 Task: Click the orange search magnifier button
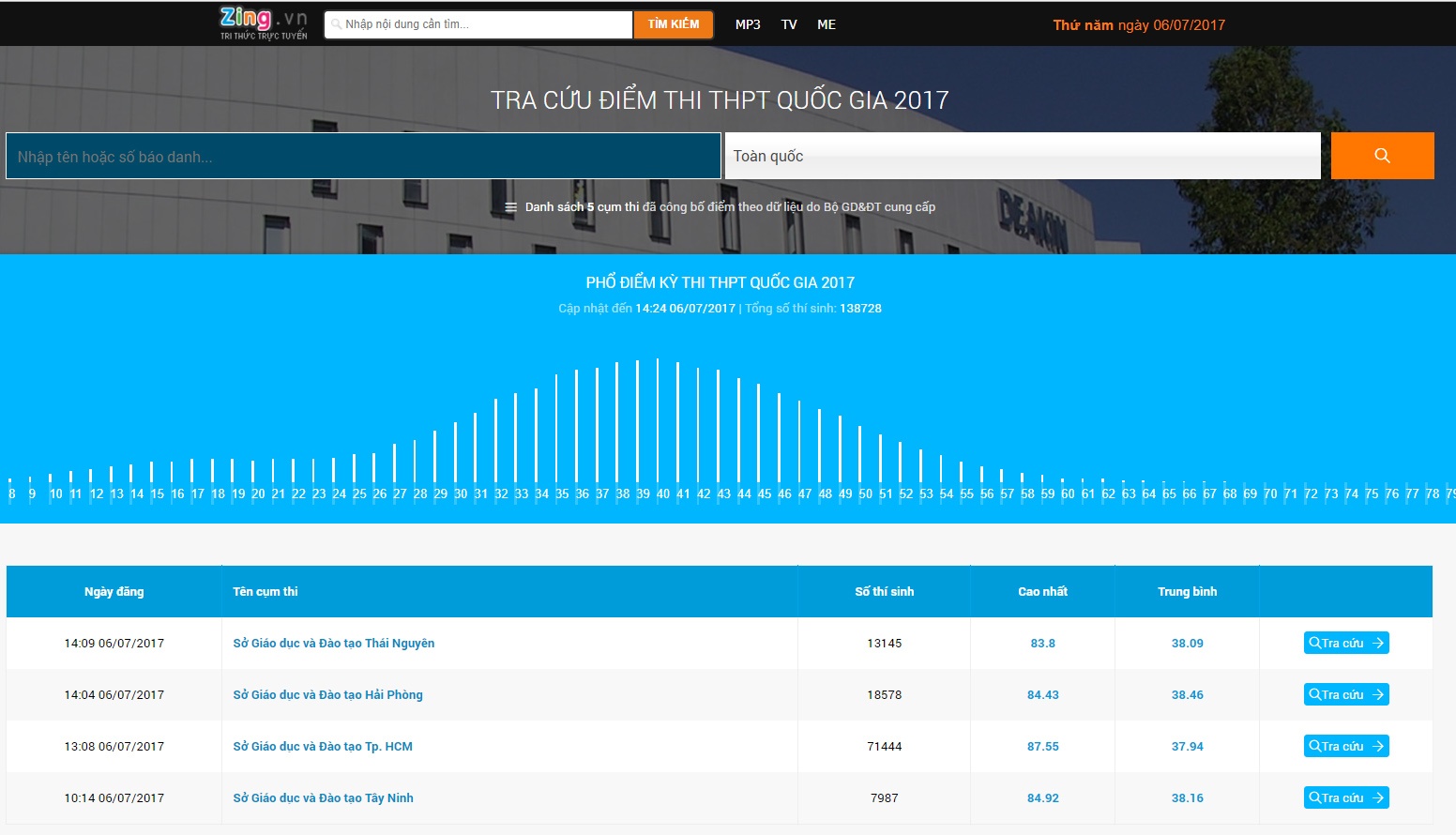tap(1381, 155)
